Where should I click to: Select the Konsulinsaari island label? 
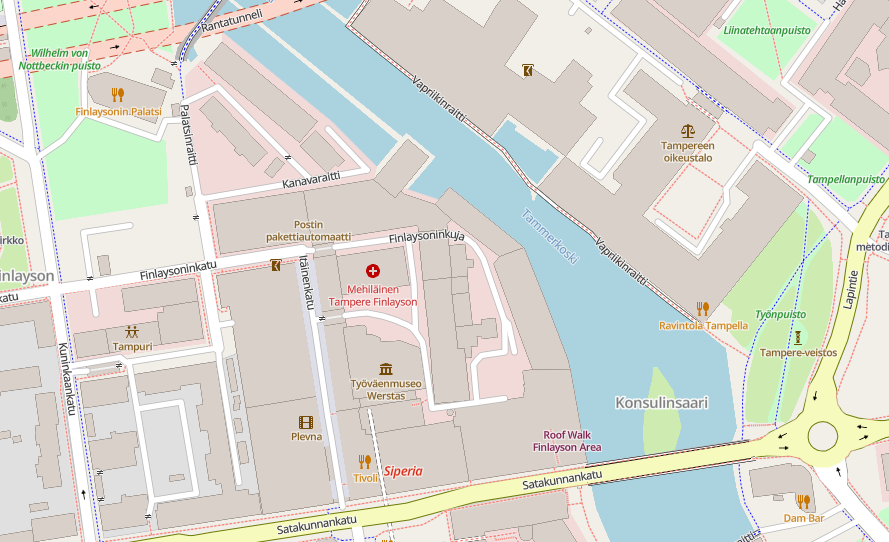662,403
